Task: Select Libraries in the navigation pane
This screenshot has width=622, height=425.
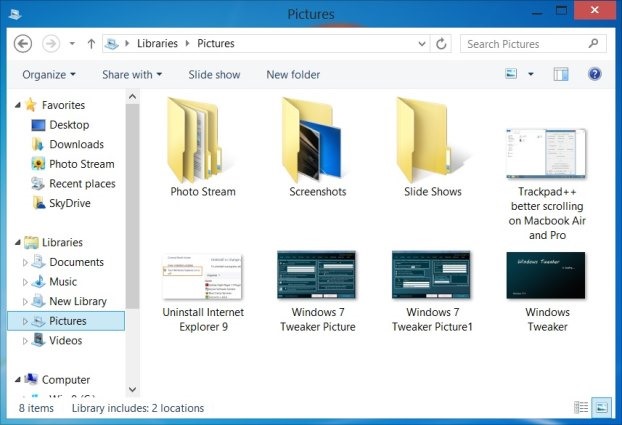Action: 62,242
